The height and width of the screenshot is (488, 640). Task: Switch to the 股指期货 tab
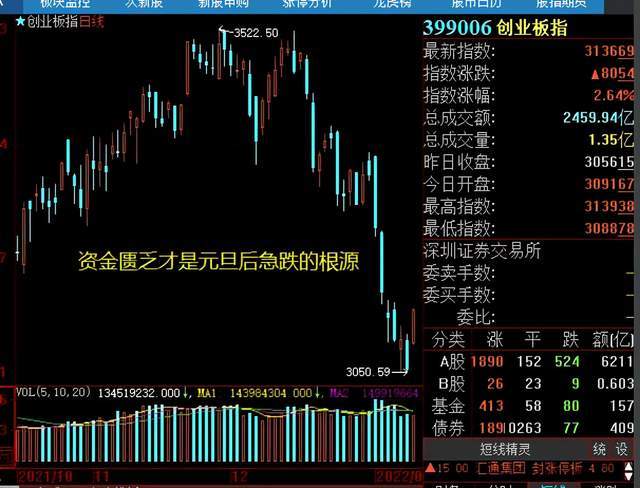(561, 4)
